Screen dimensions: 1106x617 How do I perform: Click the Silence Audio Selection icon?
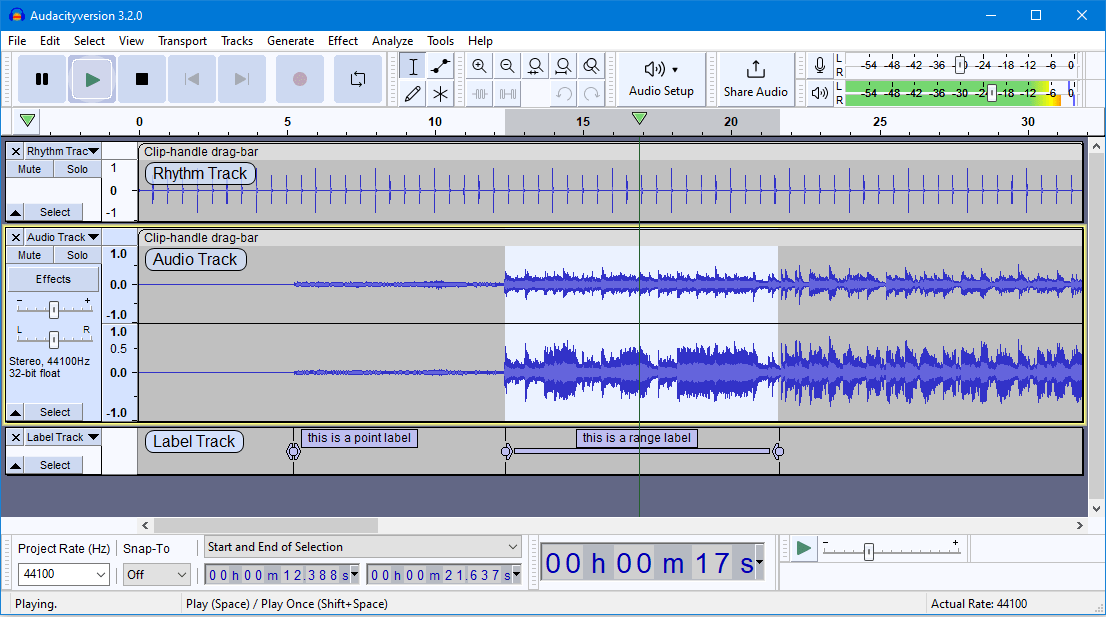(507, 93)
